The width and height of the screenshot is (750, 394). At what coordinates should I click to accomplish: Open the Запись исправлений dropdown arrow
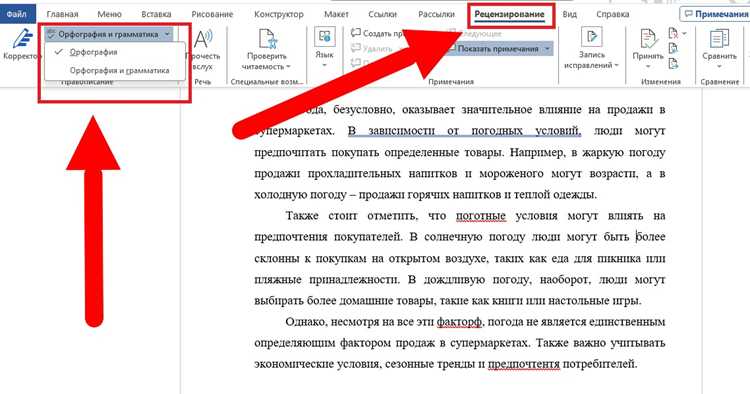(617, 65)
